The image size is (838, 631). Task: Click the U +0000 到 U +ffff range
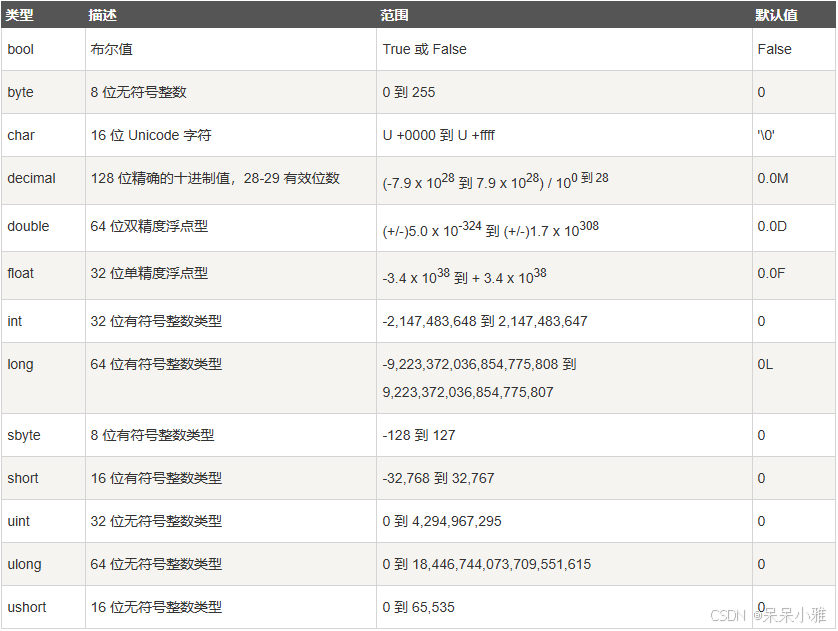click(x=439, y=135)
